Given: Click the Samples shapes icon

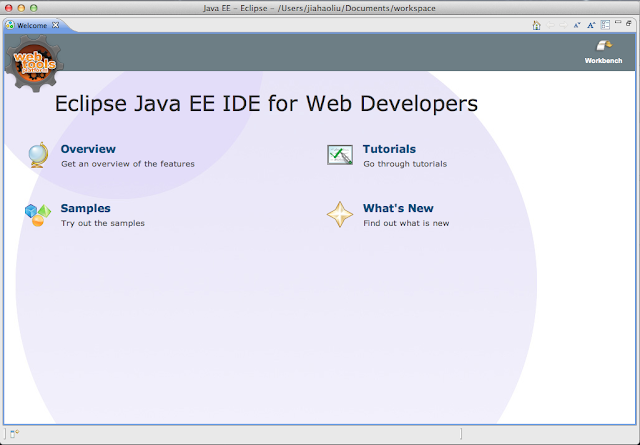Looking at the screenshot, I should tap(38, 215).
